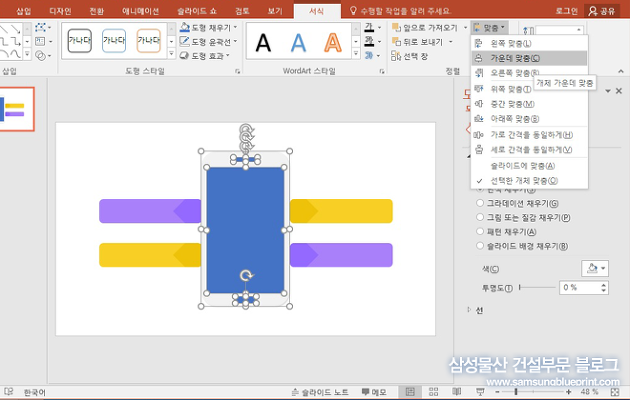Screen dimensions: 630x400
Task: Click the transparency (투명도) slider
Action: [x=536, y=287]
